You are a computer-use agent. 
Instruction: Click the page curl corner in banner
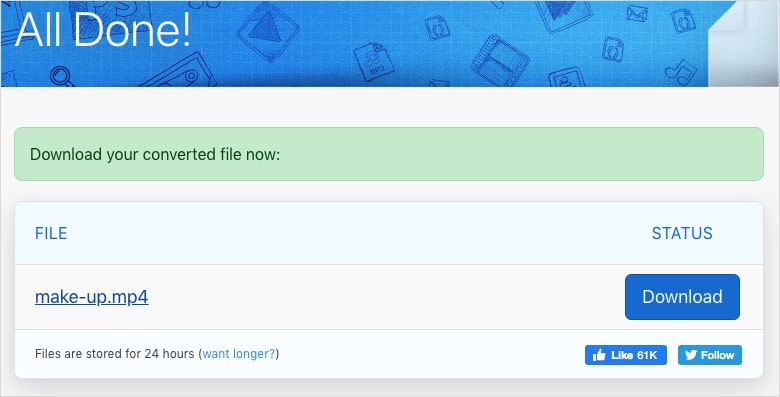pos(743,43)
